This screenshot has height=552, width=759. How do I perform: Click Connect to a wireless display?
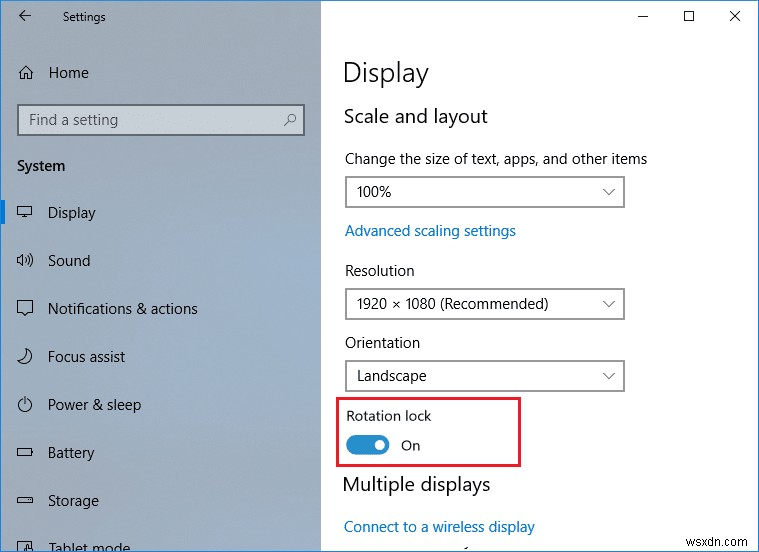[439, 527]
